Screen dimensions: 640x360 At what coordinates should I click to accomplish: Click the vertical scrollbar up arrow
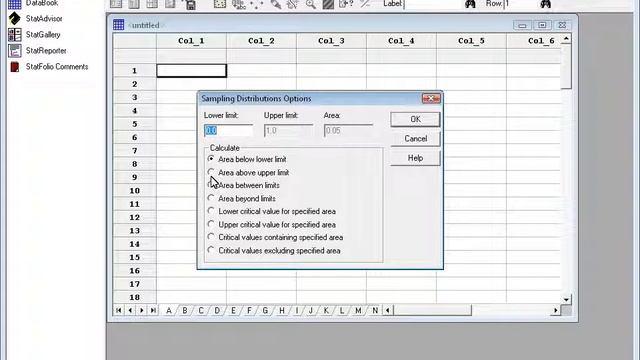(566, 39)
